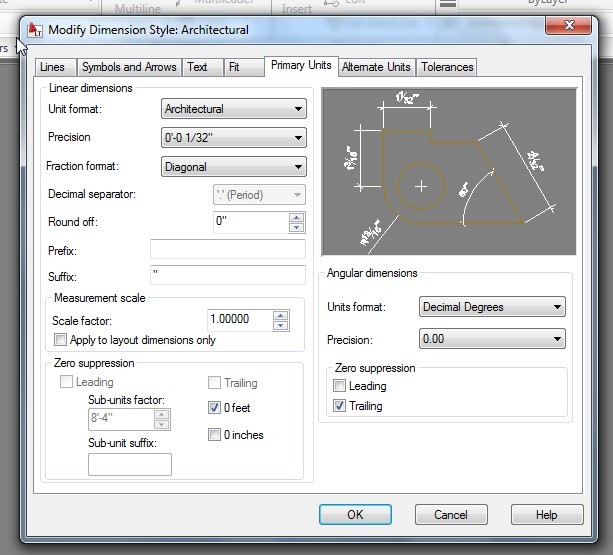
Task: Enable angular Leading zero suppression
Action: (340, 386)
